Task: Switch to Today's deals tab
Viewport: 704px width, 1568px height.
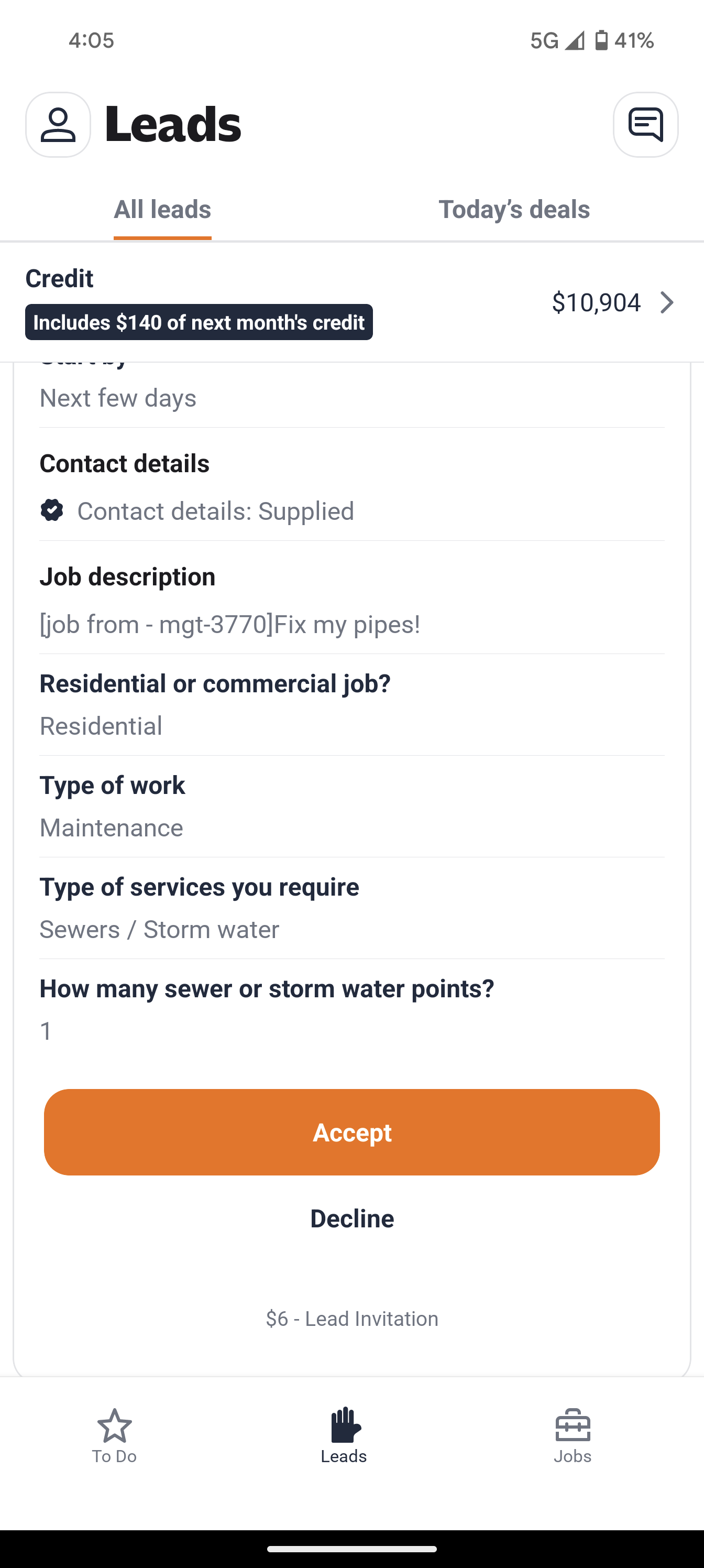Action: click(x=514, y=210)
